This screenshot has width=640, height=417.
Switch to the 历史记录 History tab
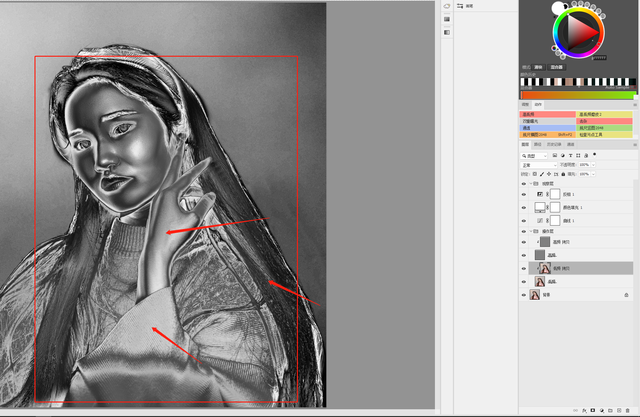pos(554,144)
